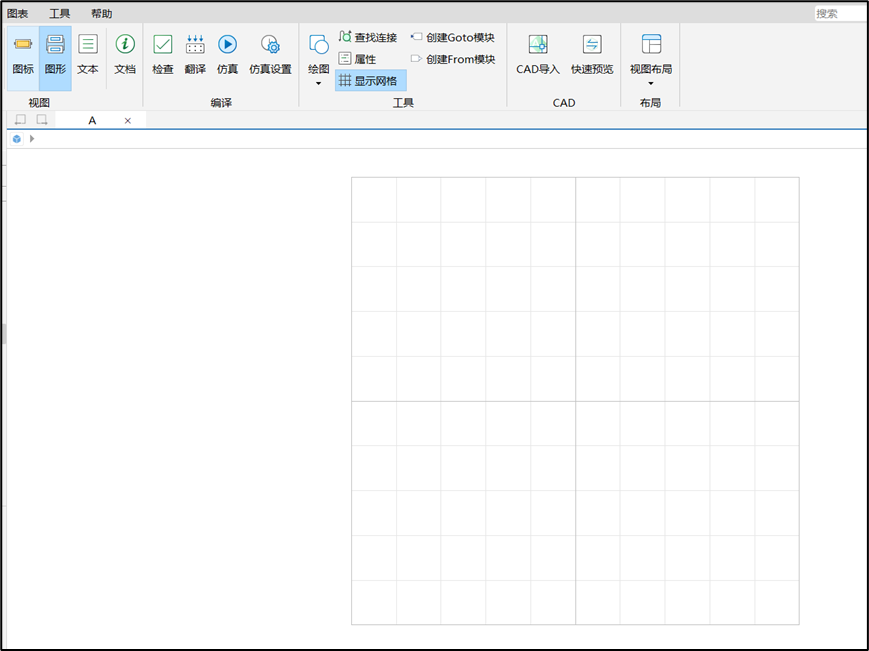Run the 检查 model check

coord(163,54)
